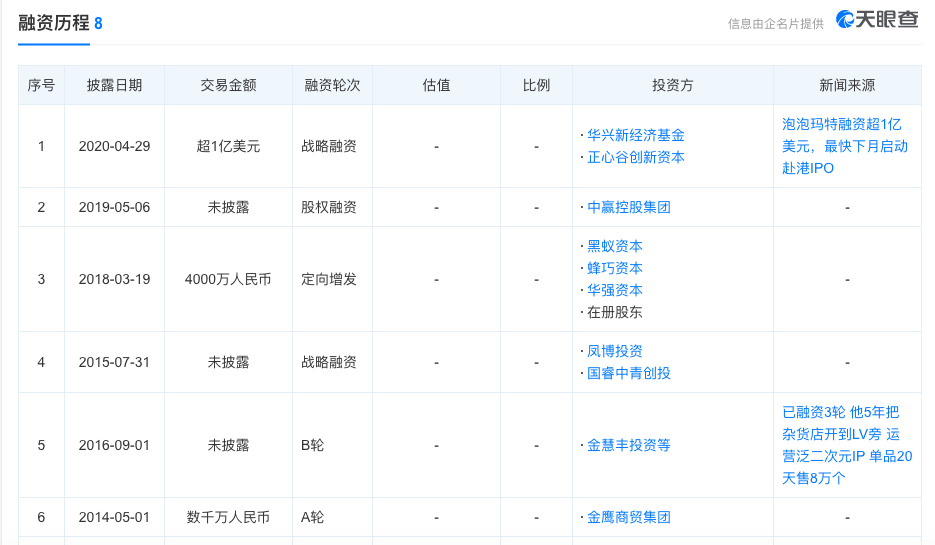Open 金鹰商贸集团 investor link

(629, 518)
